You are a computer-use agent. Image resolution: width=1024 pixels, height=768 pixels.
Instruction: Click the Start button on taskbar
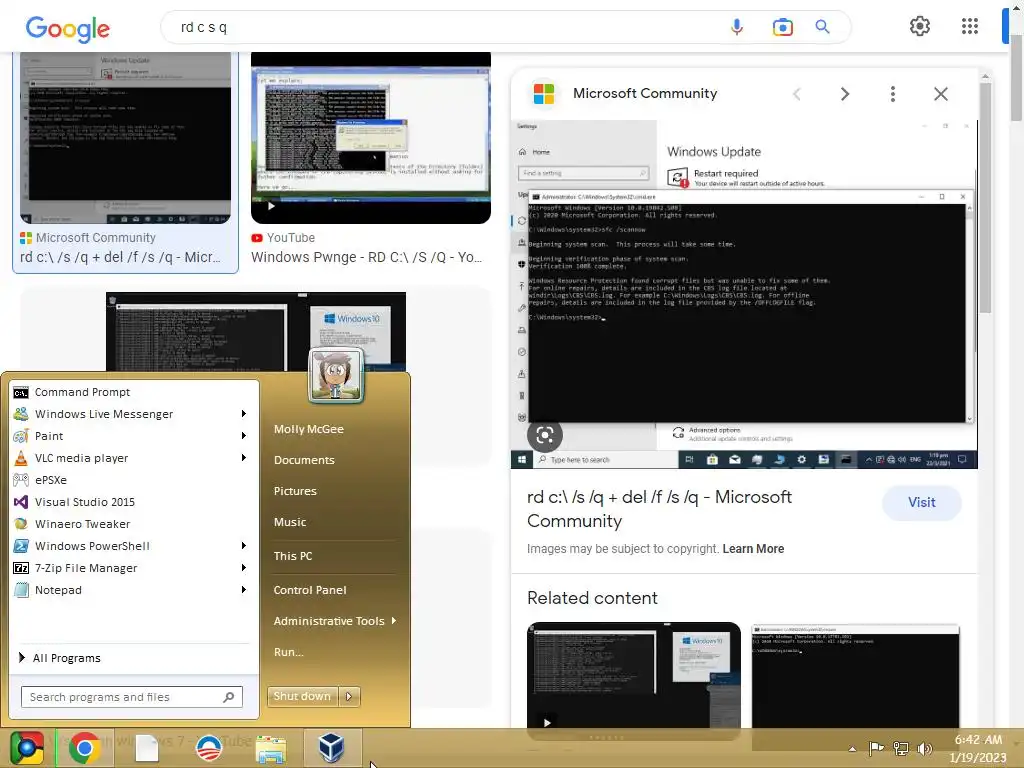point(26,748)
